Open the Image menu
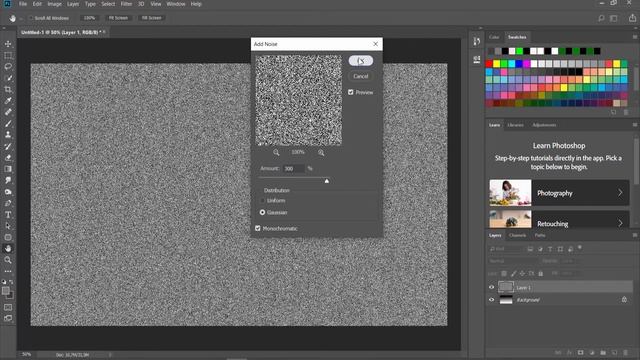 (x=54, y=4)
